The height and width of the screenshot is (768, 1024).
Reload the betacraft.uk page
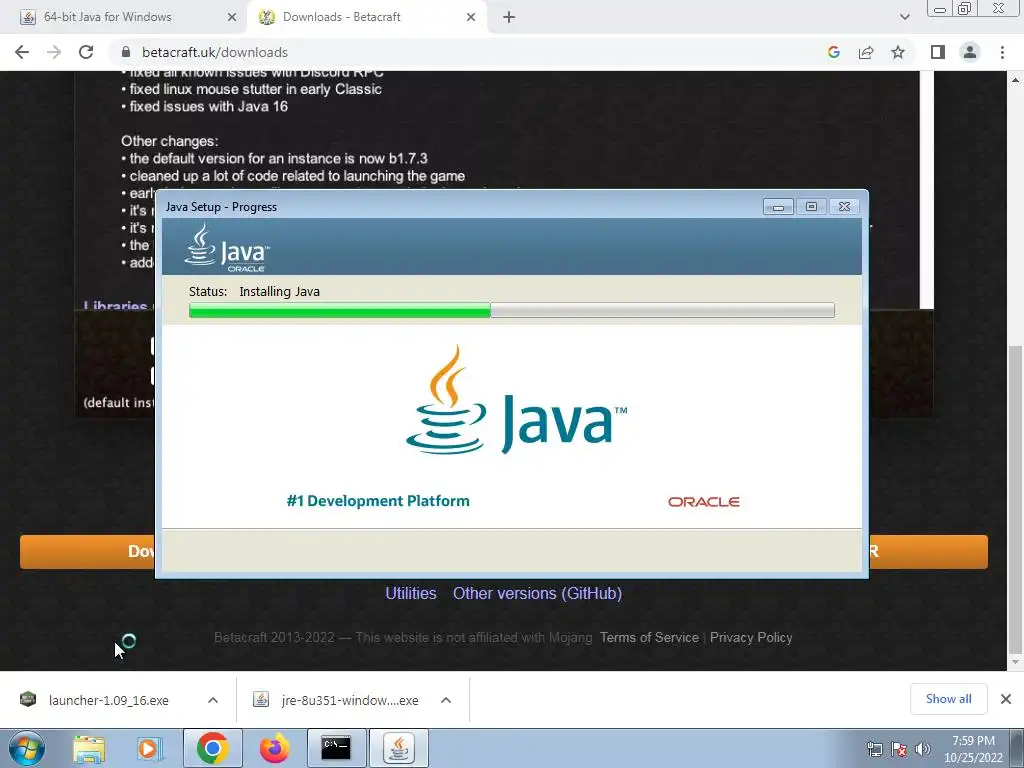(86, 52)
